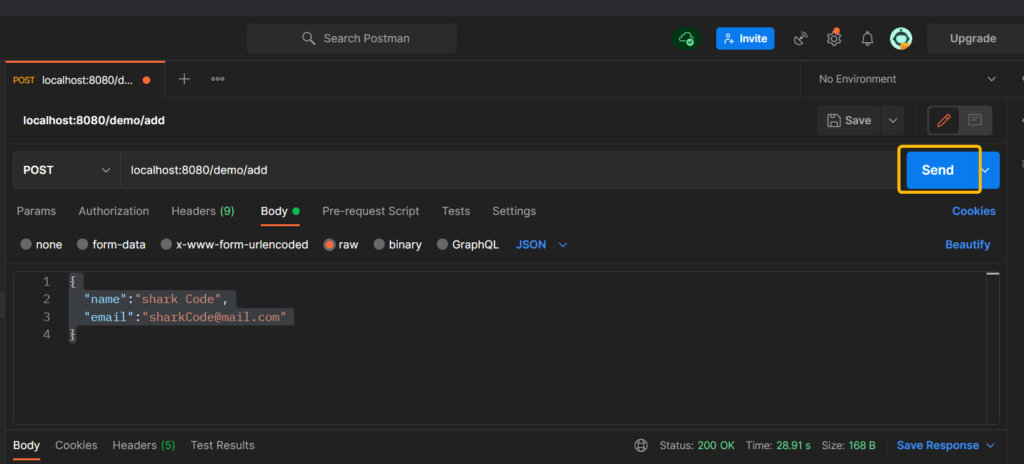Click the magnifier icon in search
Image resolution: width=1024 pixels, height=464 pixels.
click(308, 39)
